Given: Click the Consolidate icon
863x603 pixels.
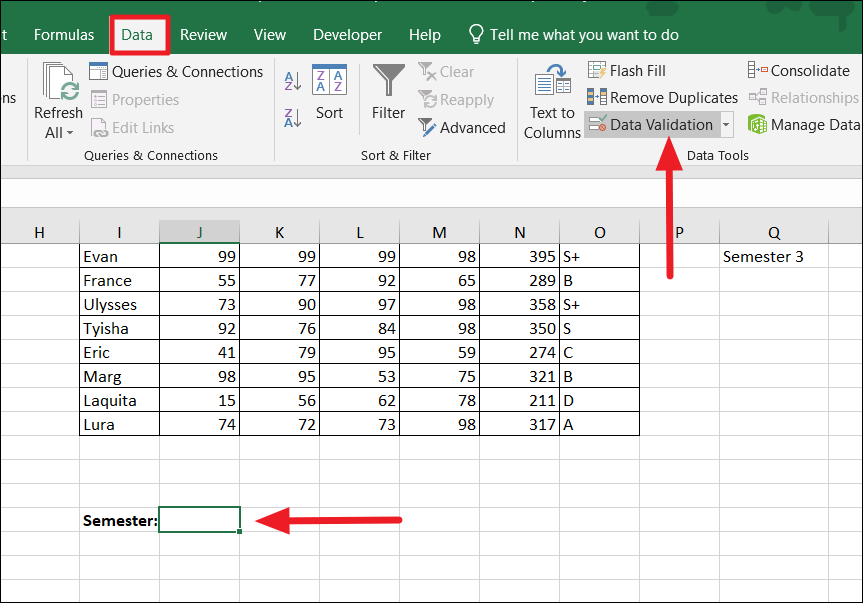Looking at the screenshot, I should (x=799, y=70).
